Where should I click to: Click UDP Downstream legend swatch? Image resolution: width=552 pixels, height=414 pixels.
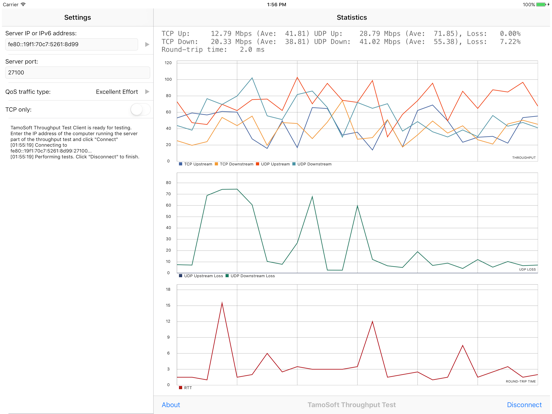(x=294, y=164)
